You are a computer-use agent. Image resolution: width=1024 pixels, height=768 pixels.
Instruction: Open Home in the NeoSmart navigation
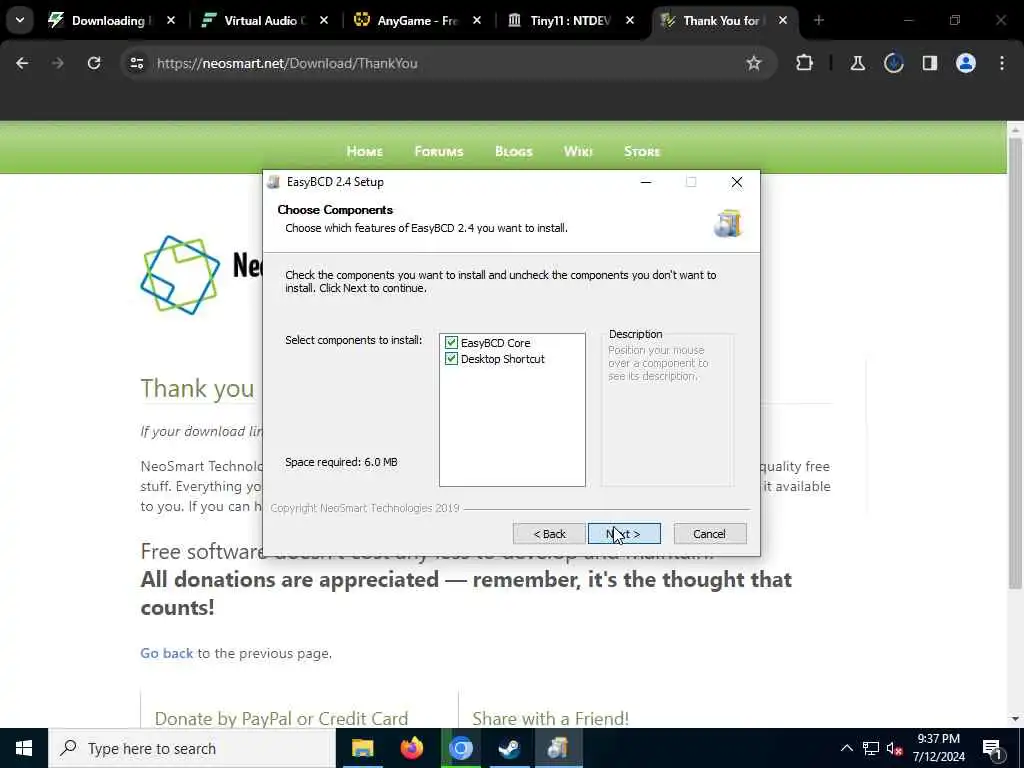(x=364, y=152)
